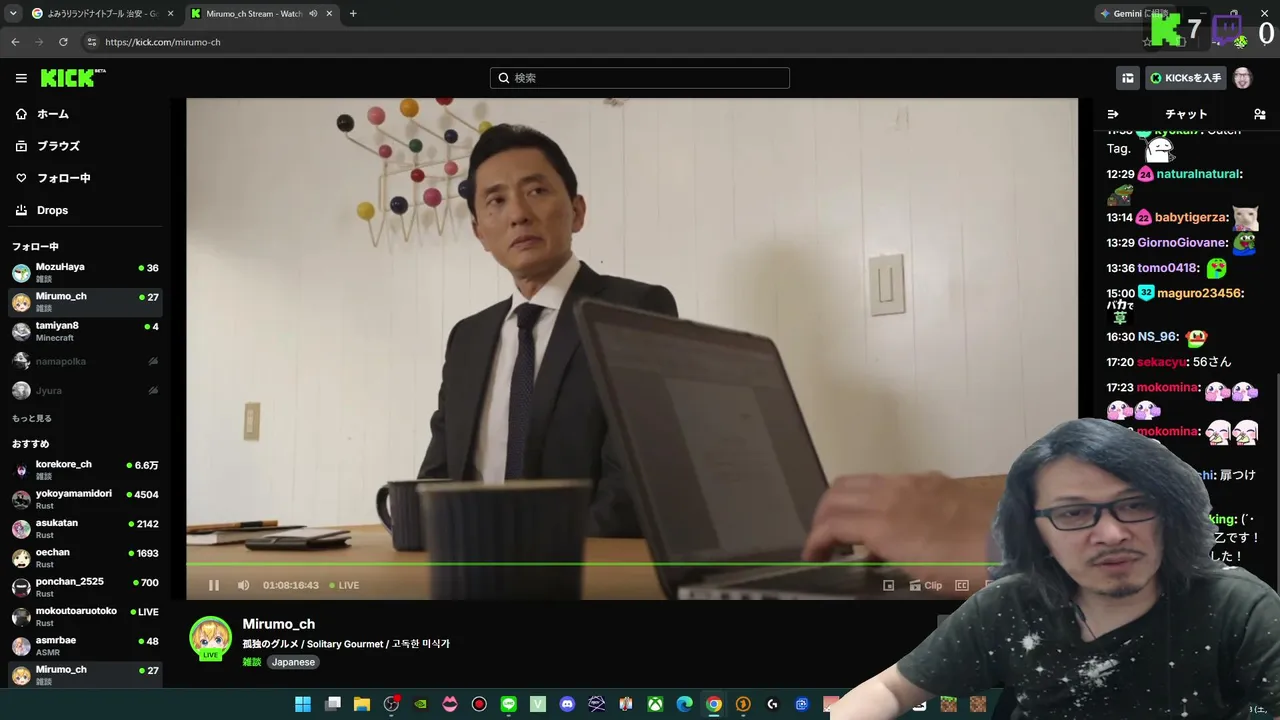This screenshot has height=720, width=1280.
Task: Close the Mirumo_ch Stream browser tab
Action: click(329, 14)
